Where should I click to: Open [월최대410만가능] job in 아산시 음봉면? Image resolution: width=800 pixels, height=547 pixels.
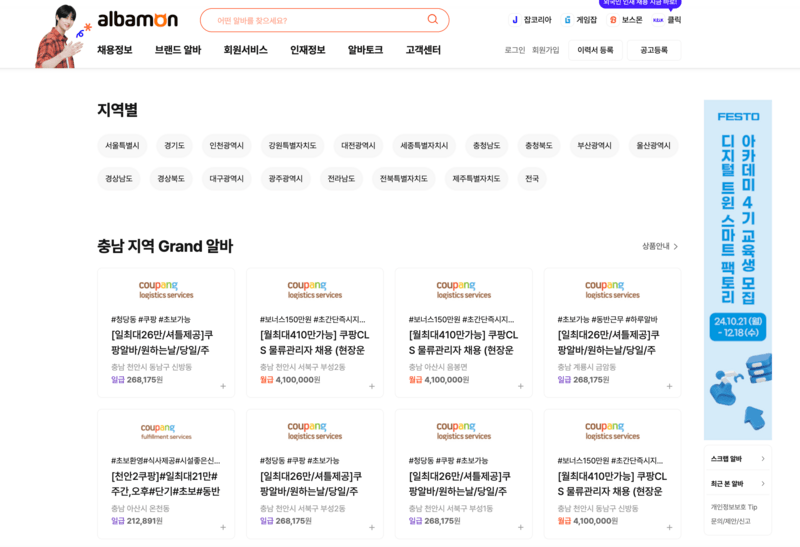463,342
